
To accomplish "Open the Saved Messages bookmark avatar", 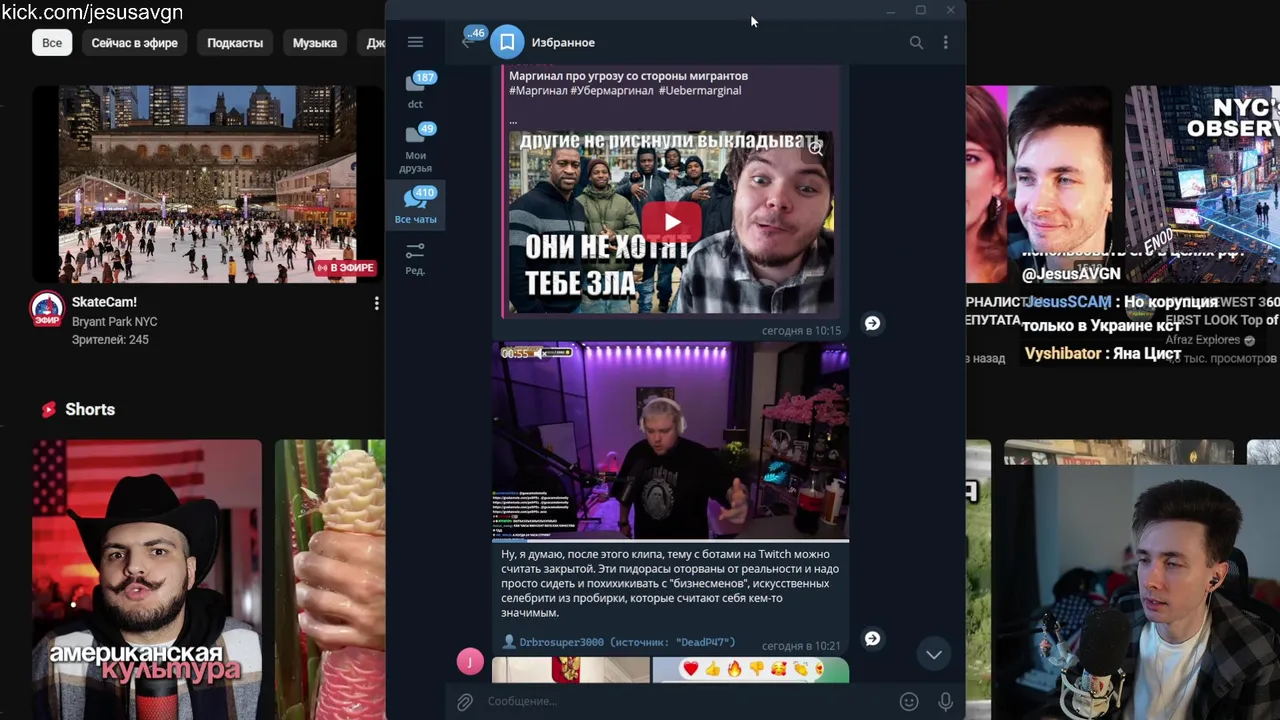I will point(507,42).
